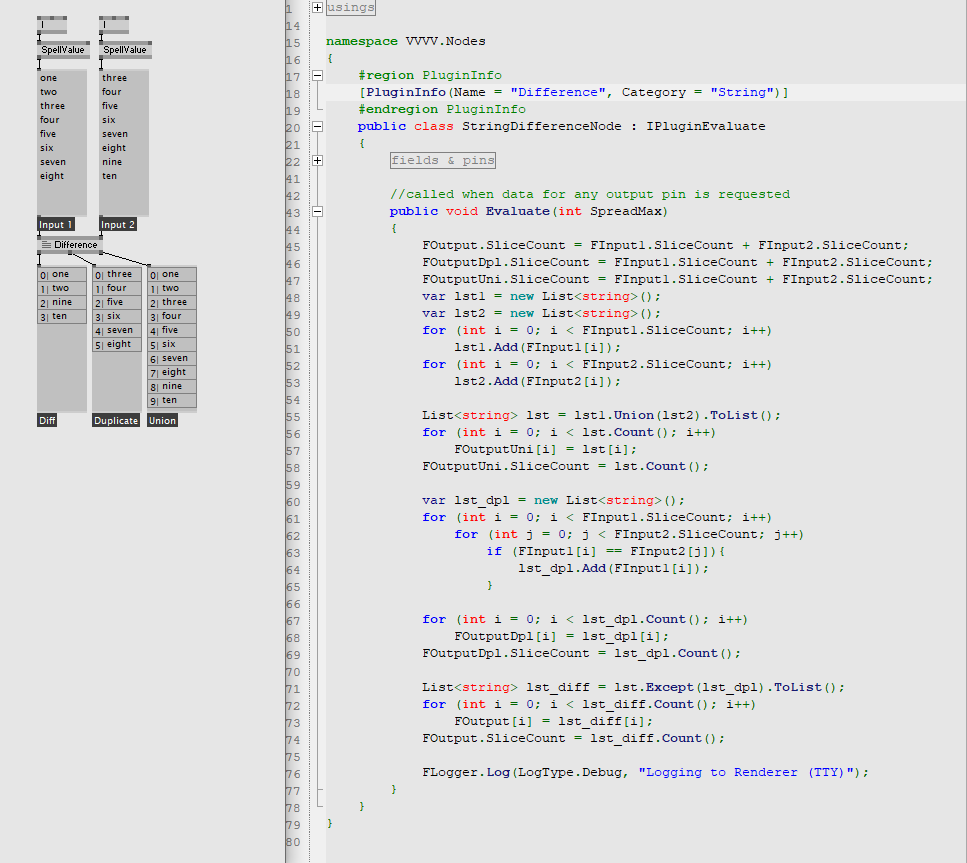Click the collapsed 'usings' label box

click(x=350, y=7)
